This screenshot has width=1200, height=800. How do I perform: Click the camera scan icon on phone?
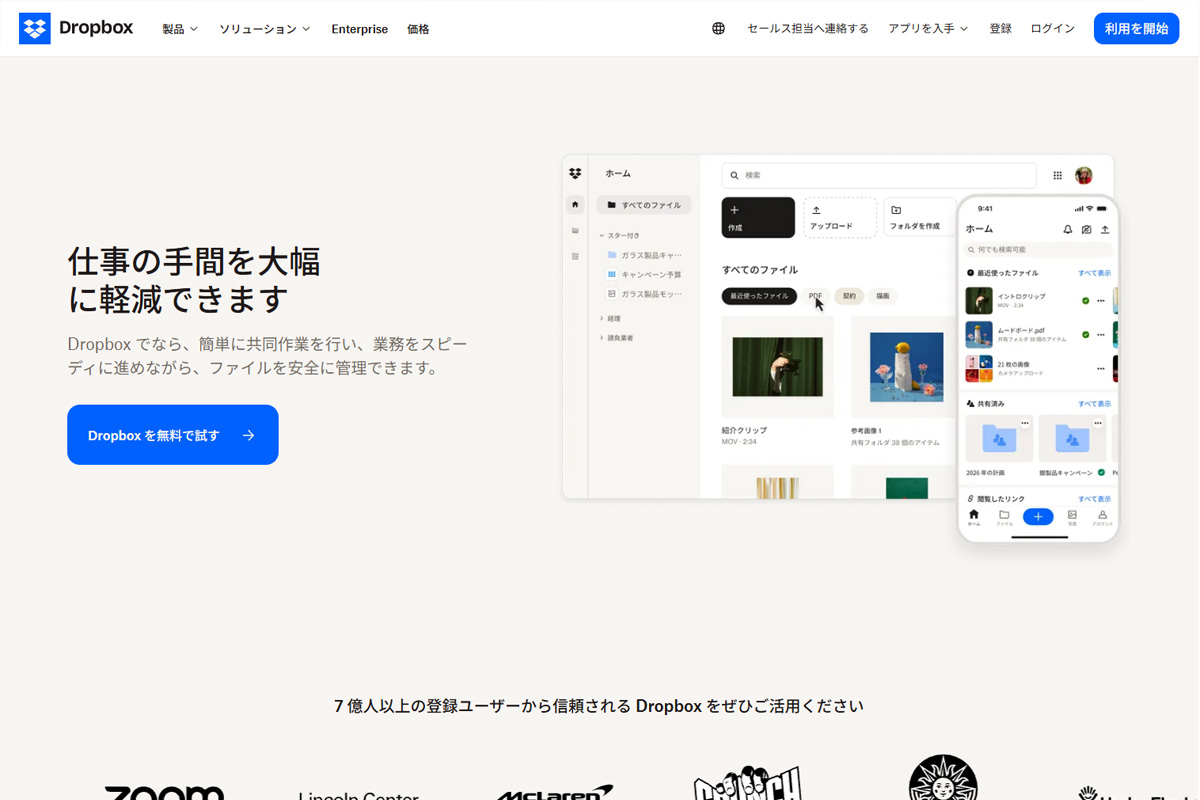[x=1086, y=229]
